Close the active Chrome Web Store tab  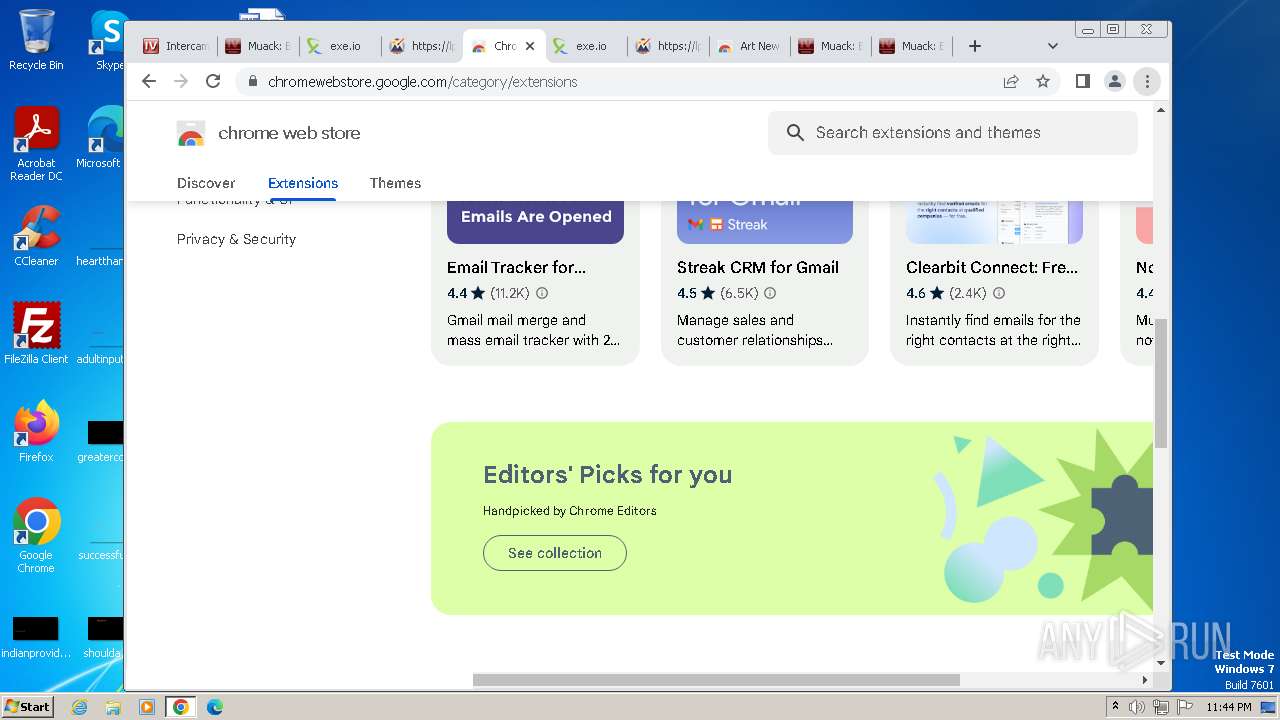[530, 46]
